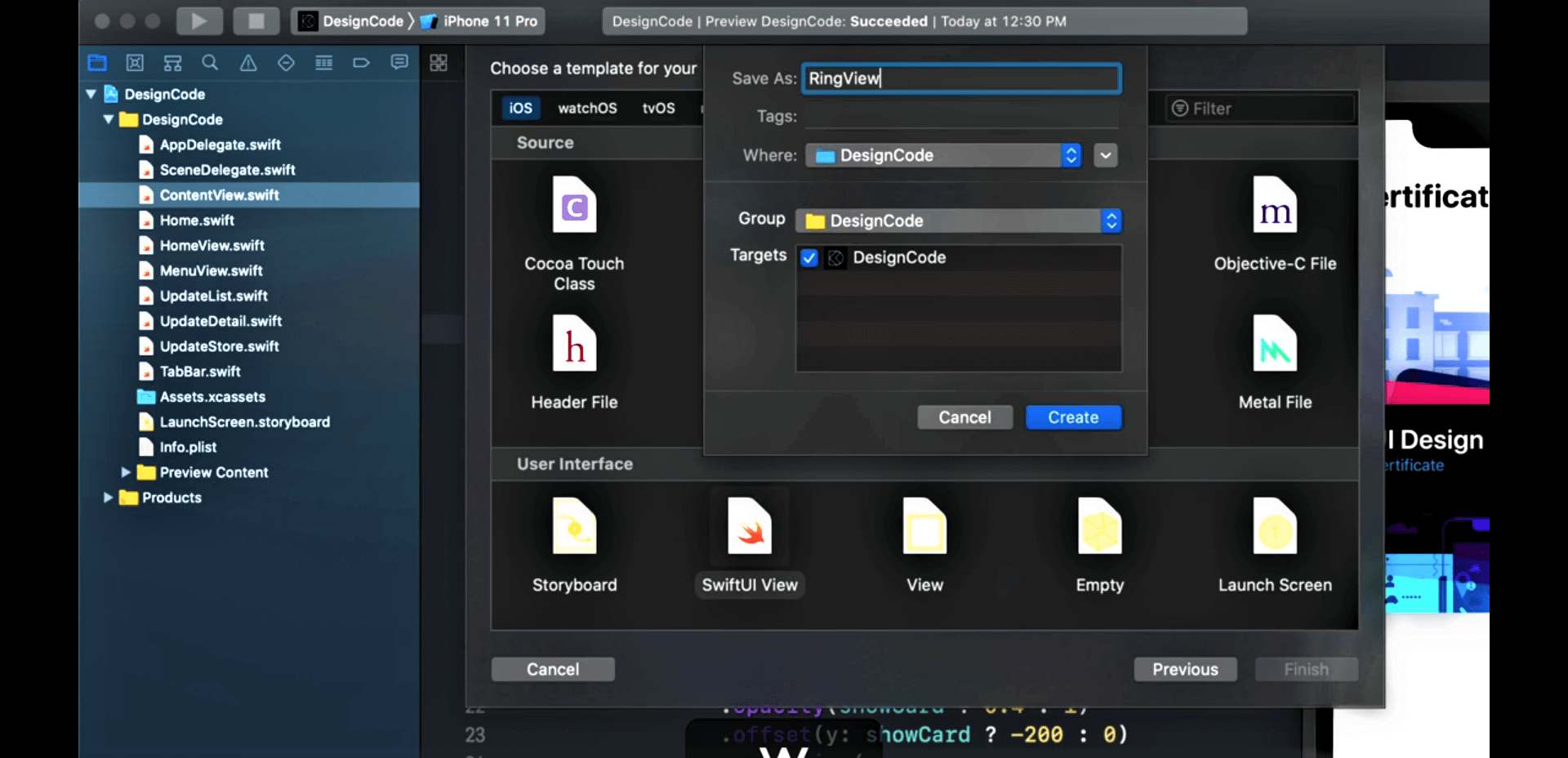Image resolution: width=1568 pixels, height=758 pixels.
Task: Select the DesignCode scheme in toolbar
Action: [x=352, y=21]
